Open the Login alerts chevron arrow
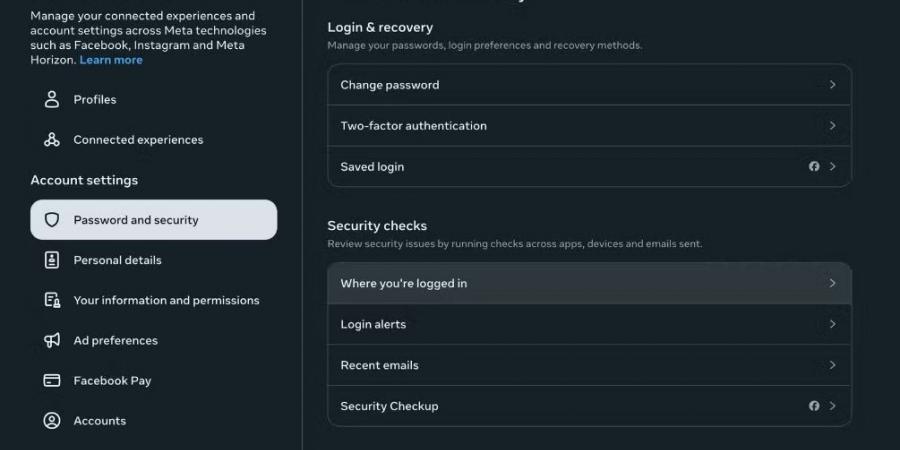Screen dimensions: 900x450 point(832,324)
